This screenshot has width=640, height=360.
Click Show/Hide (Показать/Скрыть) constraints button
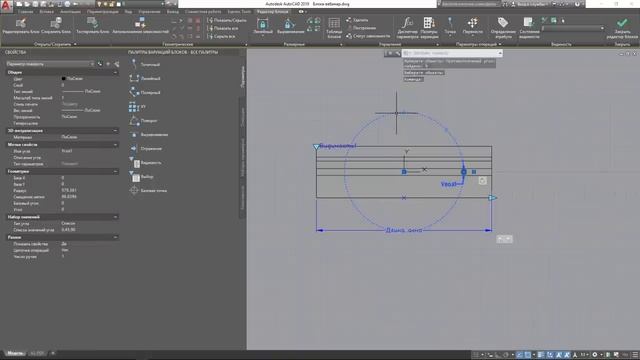coord(227,20)
